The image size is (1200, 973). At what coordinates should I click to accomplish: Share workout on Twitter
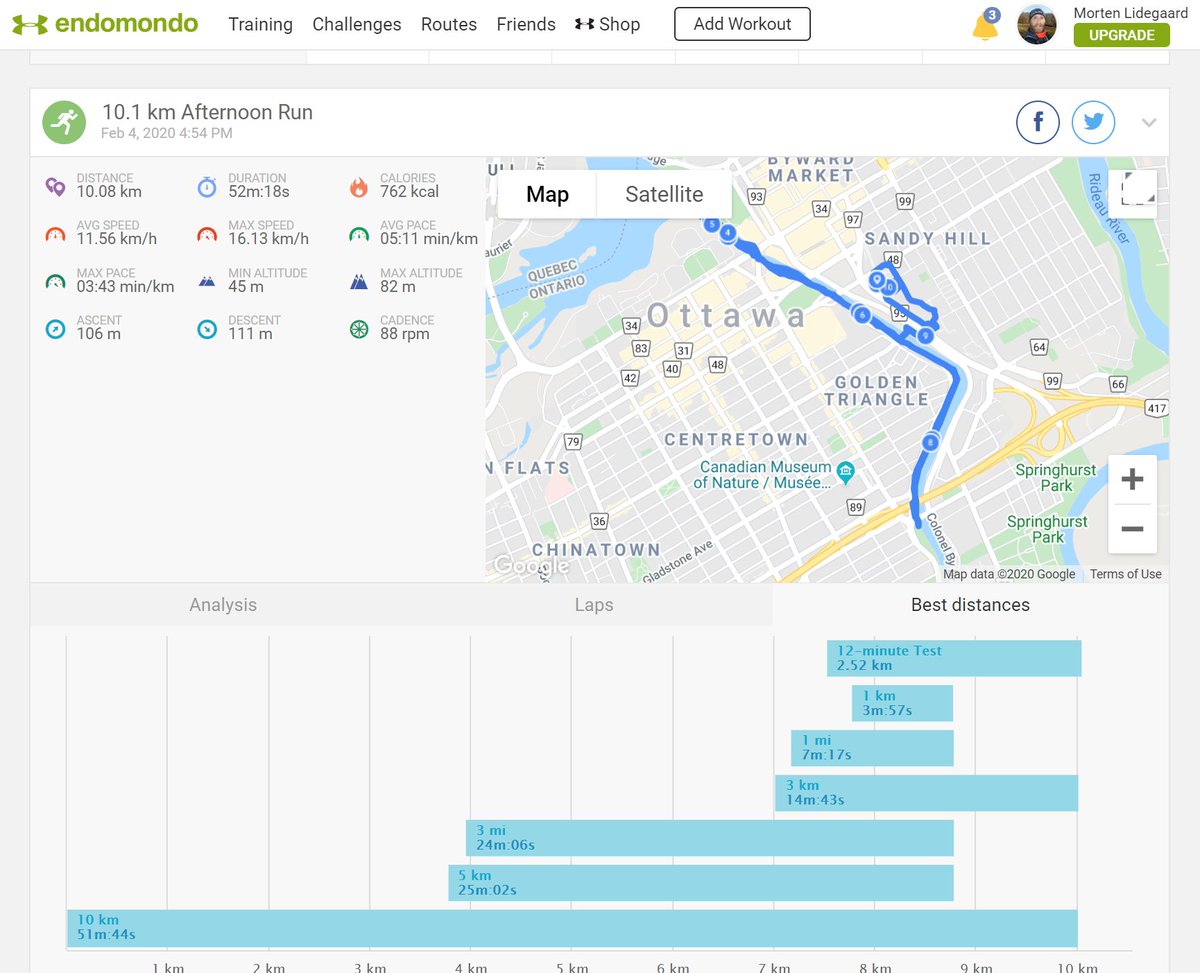click(x=1093, y=123)
